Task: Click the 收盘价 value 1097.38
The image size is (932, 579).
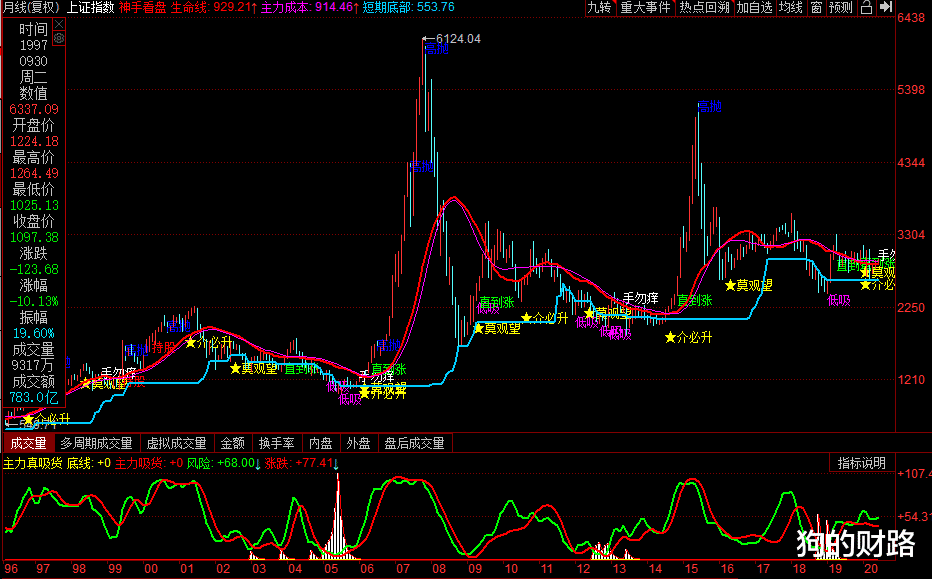Action: click(x=34, y=237)
